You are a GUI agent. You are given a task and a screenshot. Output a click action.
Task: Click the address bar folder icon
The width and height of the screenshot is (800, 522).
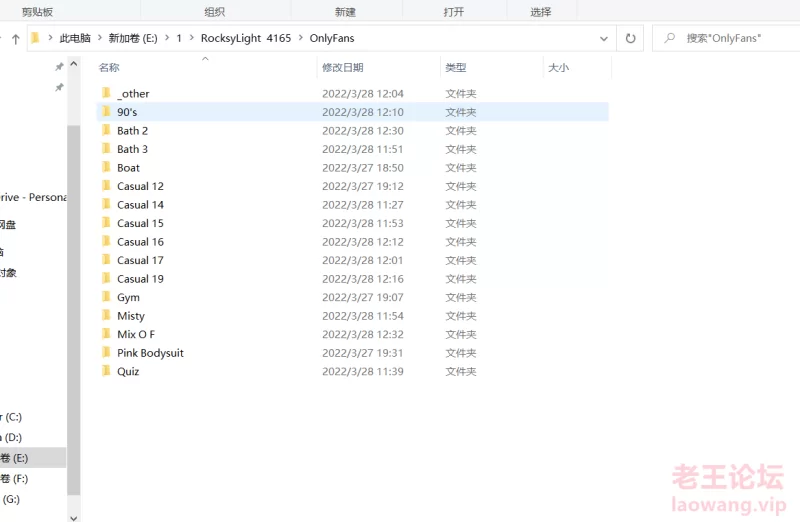35,38
